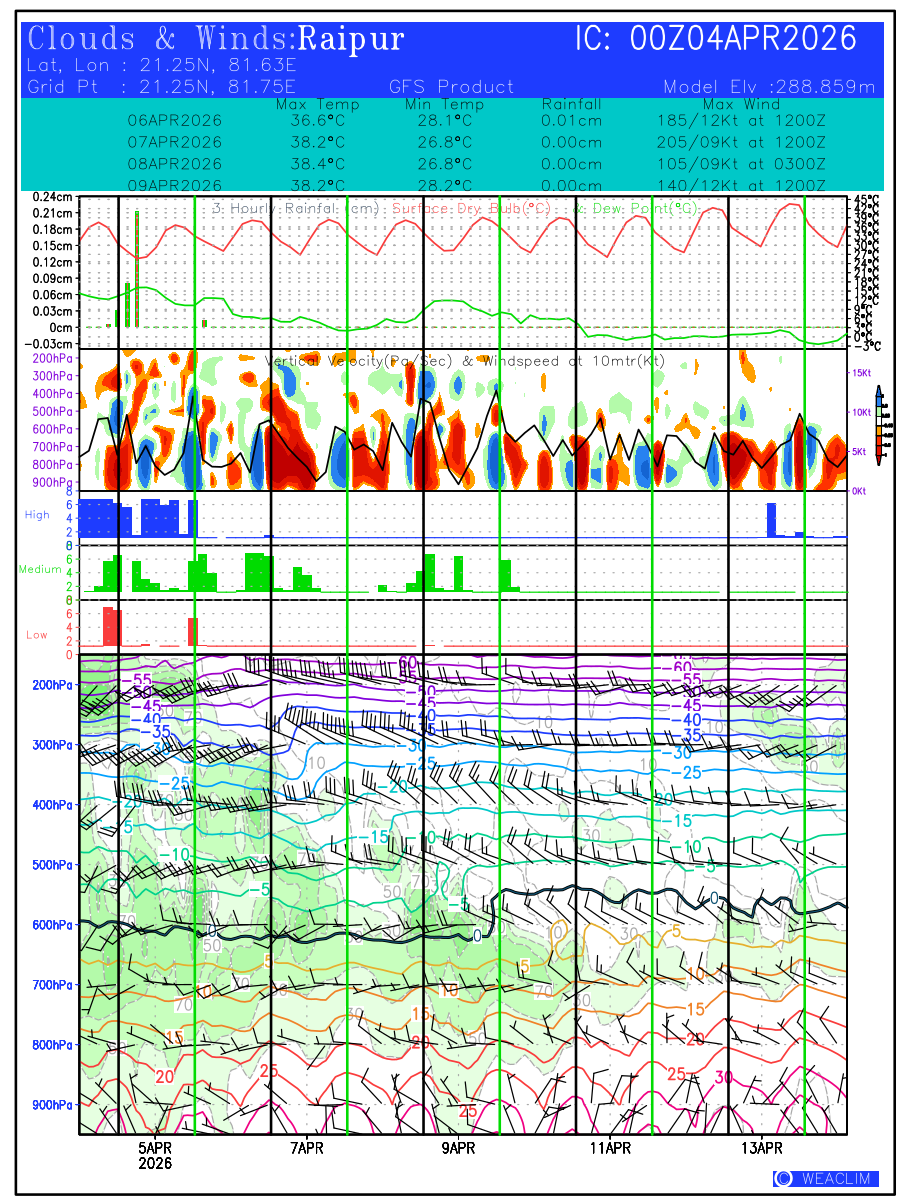
Task: Click the IC: 00Z04APR2026 initial condition text
Action: [x=716, y=39]
